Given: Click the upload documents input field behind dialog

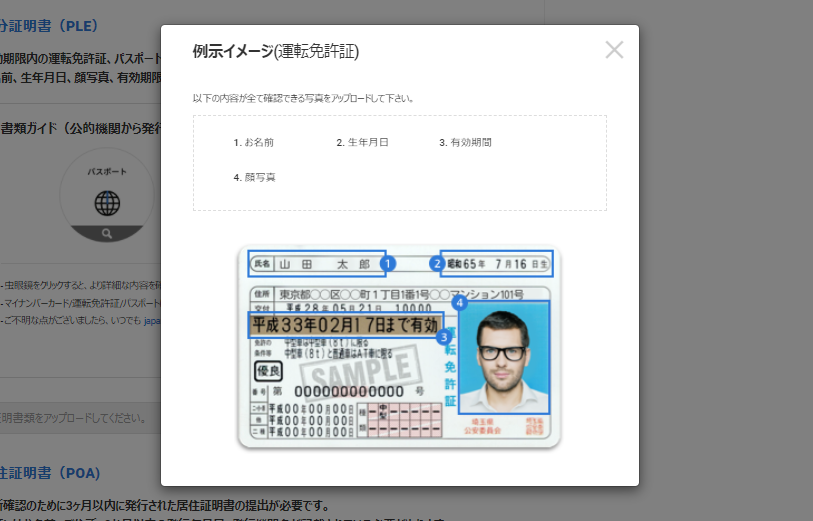Looking at the screenshot, I should coord(80,418).
